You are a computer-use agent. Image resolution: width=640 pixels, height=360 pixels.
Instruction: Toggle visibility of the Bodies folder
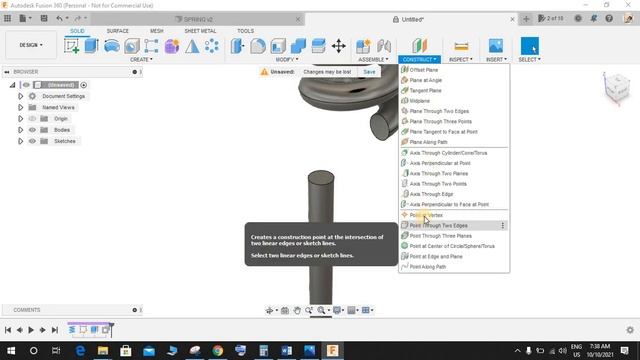point(32,130)
